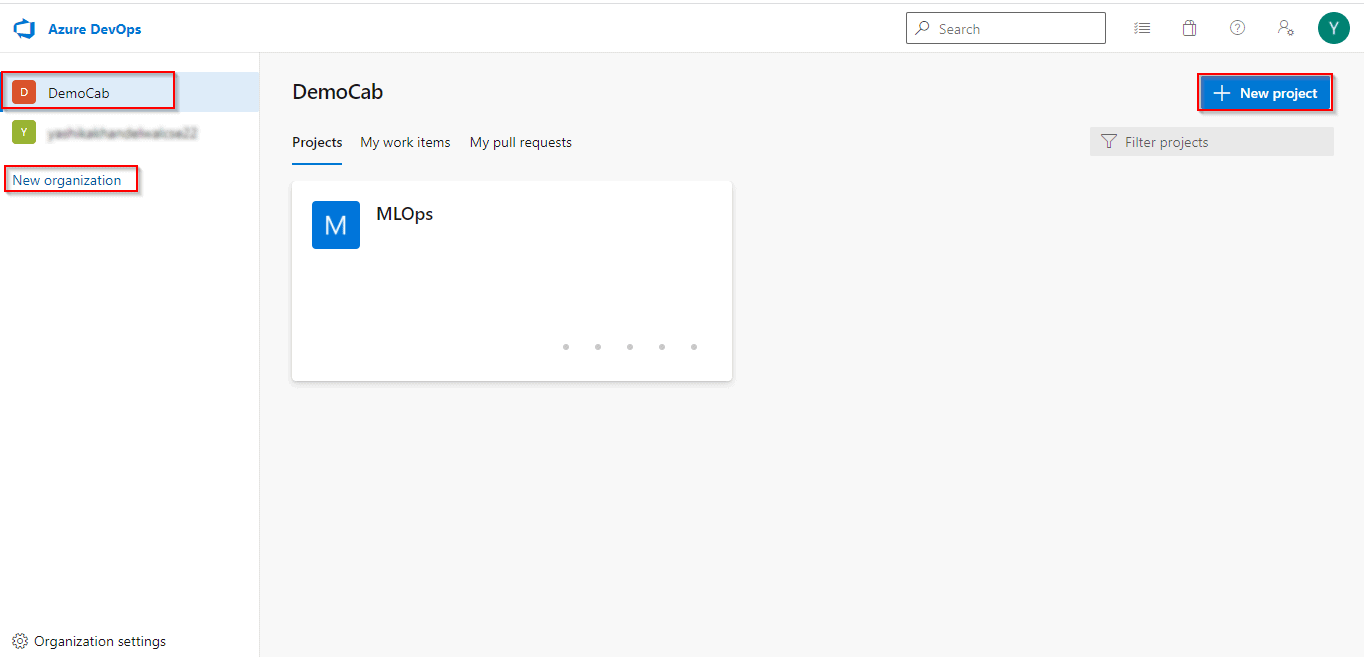Select the DemoCab organization avatar
Screen dimensions: 1364x657
(x=23, y=90)
